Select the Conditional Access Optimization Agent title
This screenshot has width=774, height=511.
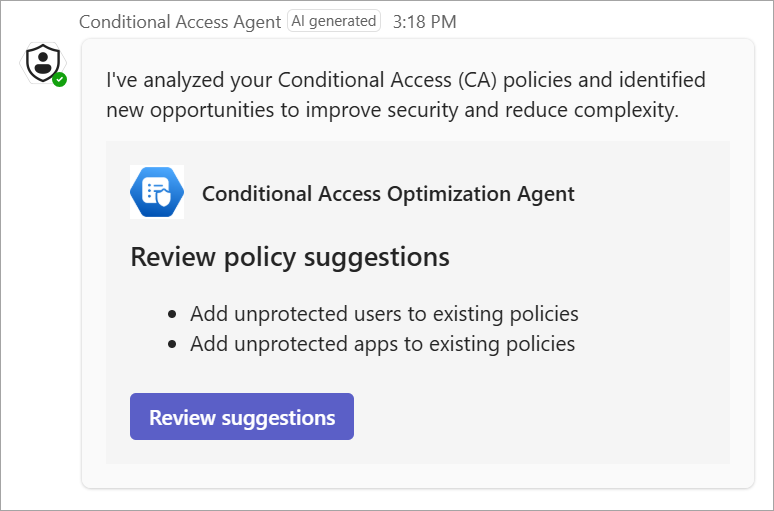(388, 194)
